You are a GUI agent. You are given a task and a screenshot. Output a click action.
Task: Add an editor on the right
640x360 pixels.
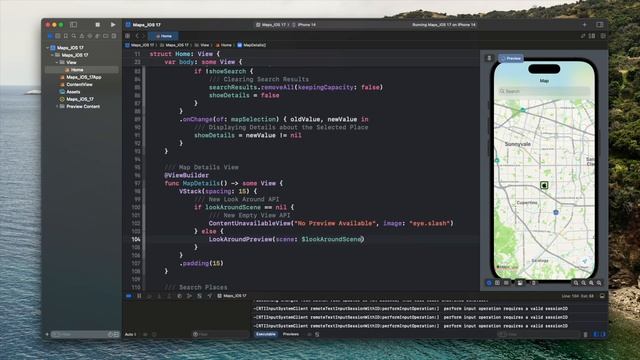(x=603, y=36)
